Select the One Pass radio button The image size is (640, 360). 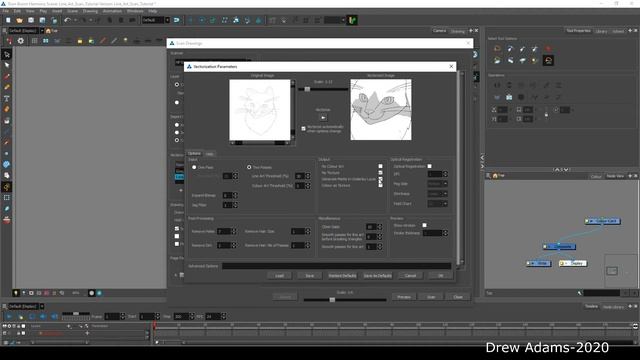click(x=194, y=167)
